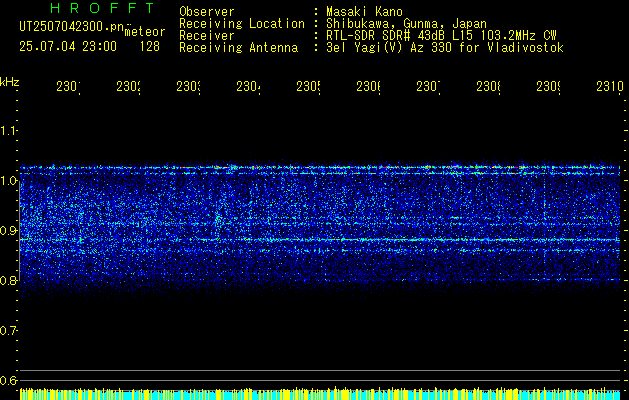629x400 pixels.
Task: Click the Receiving Antenna label
Action: (x=238, y=48)
